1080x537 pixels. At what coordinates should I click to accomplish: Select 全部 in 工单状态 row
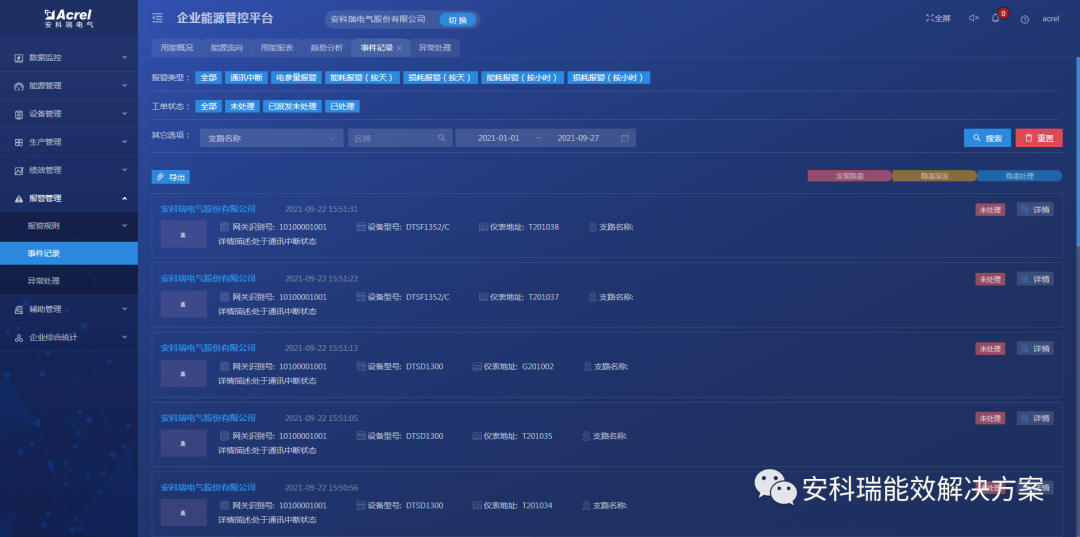(209, 107)
